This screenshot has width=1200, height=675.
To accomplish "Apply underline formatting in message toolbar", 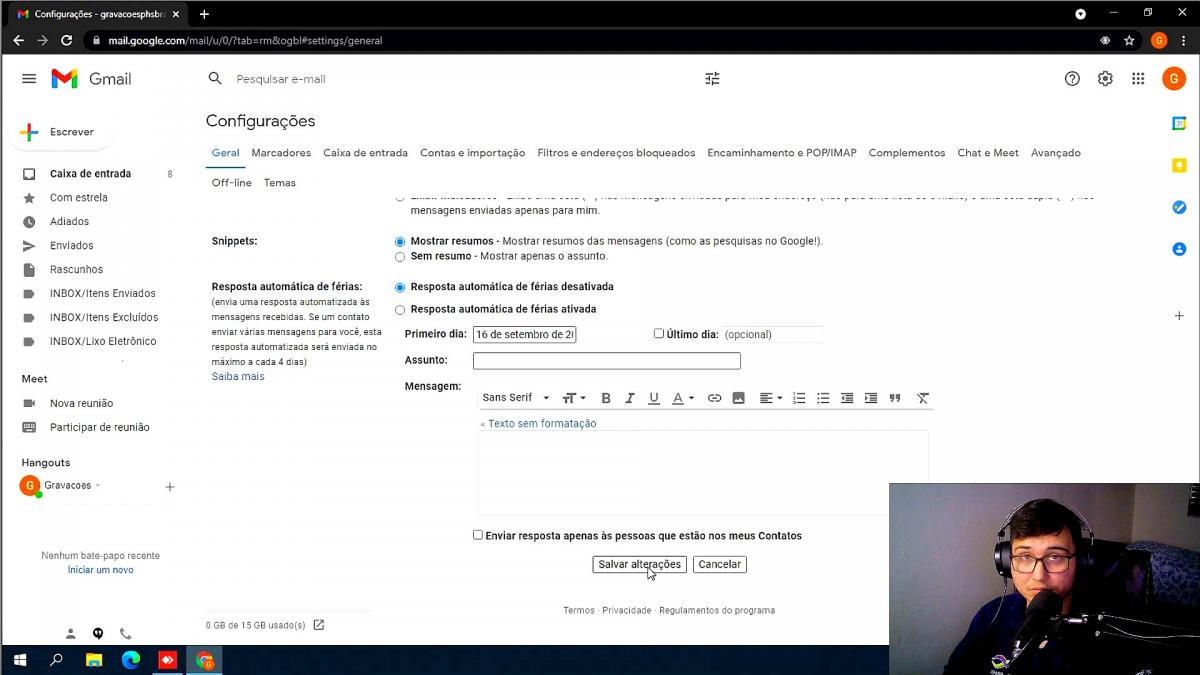I will [654, 398].
